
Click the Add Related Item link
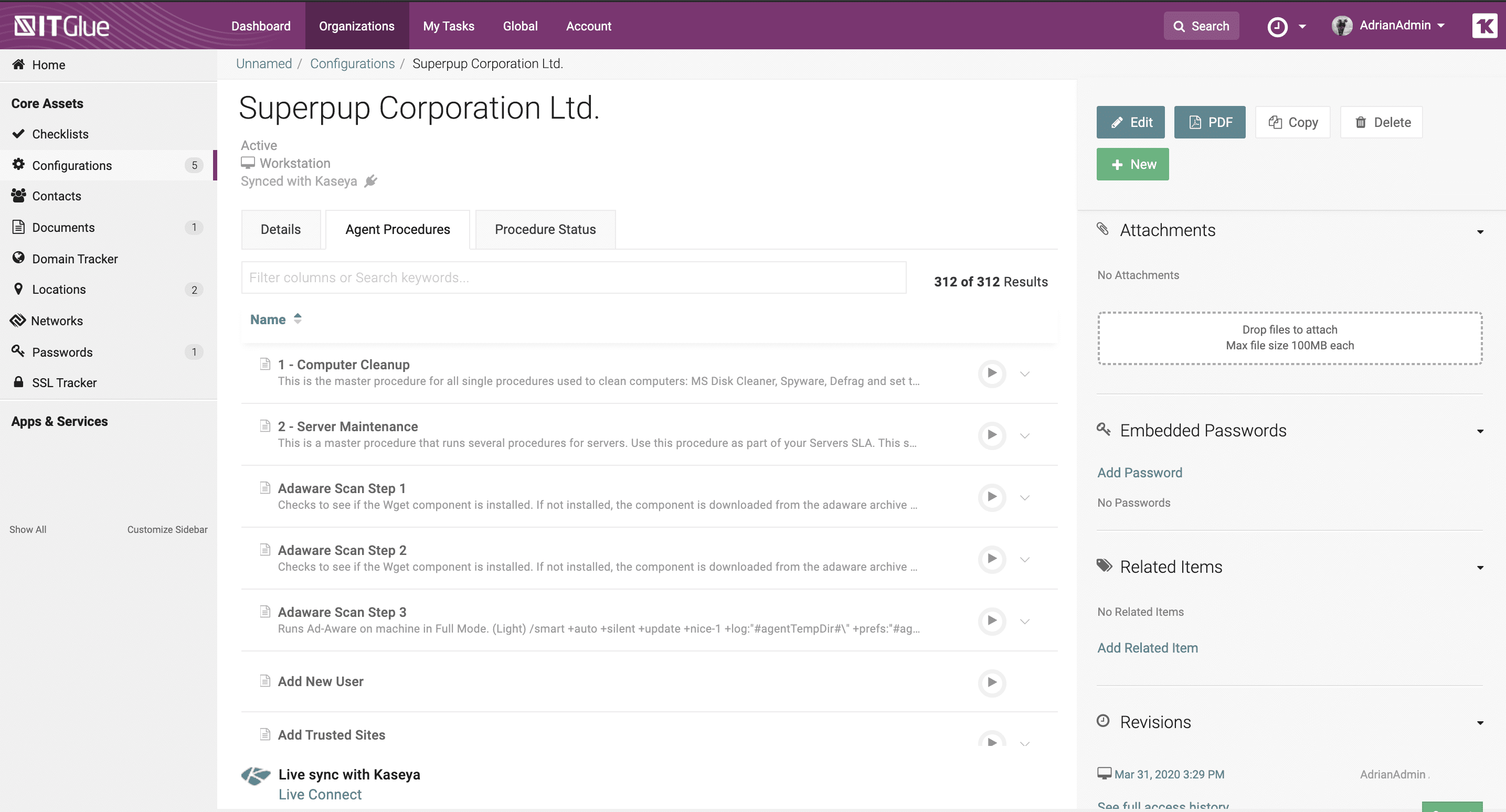coord(1147,648)
